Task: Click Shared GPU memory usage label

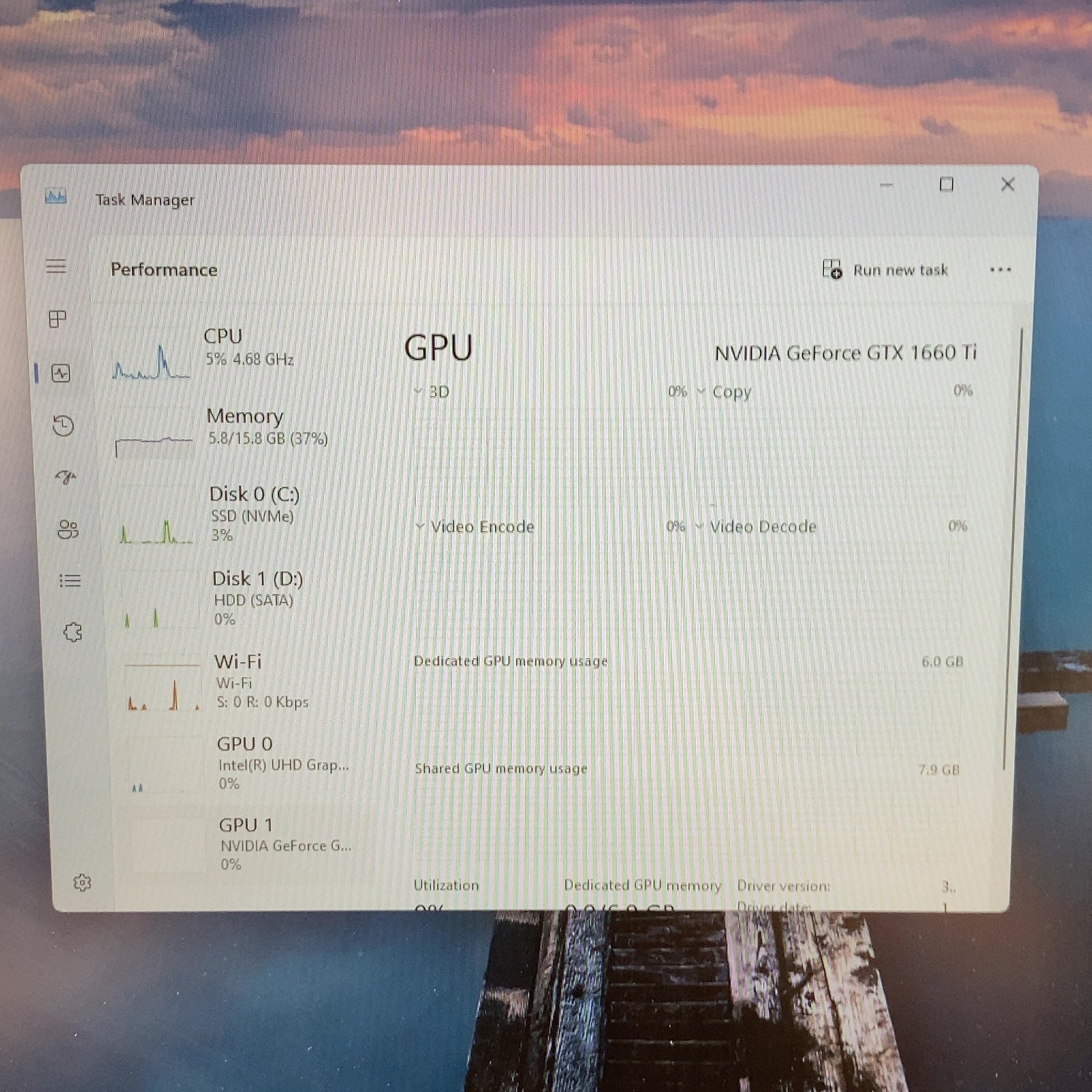Action: coord(501,769)
